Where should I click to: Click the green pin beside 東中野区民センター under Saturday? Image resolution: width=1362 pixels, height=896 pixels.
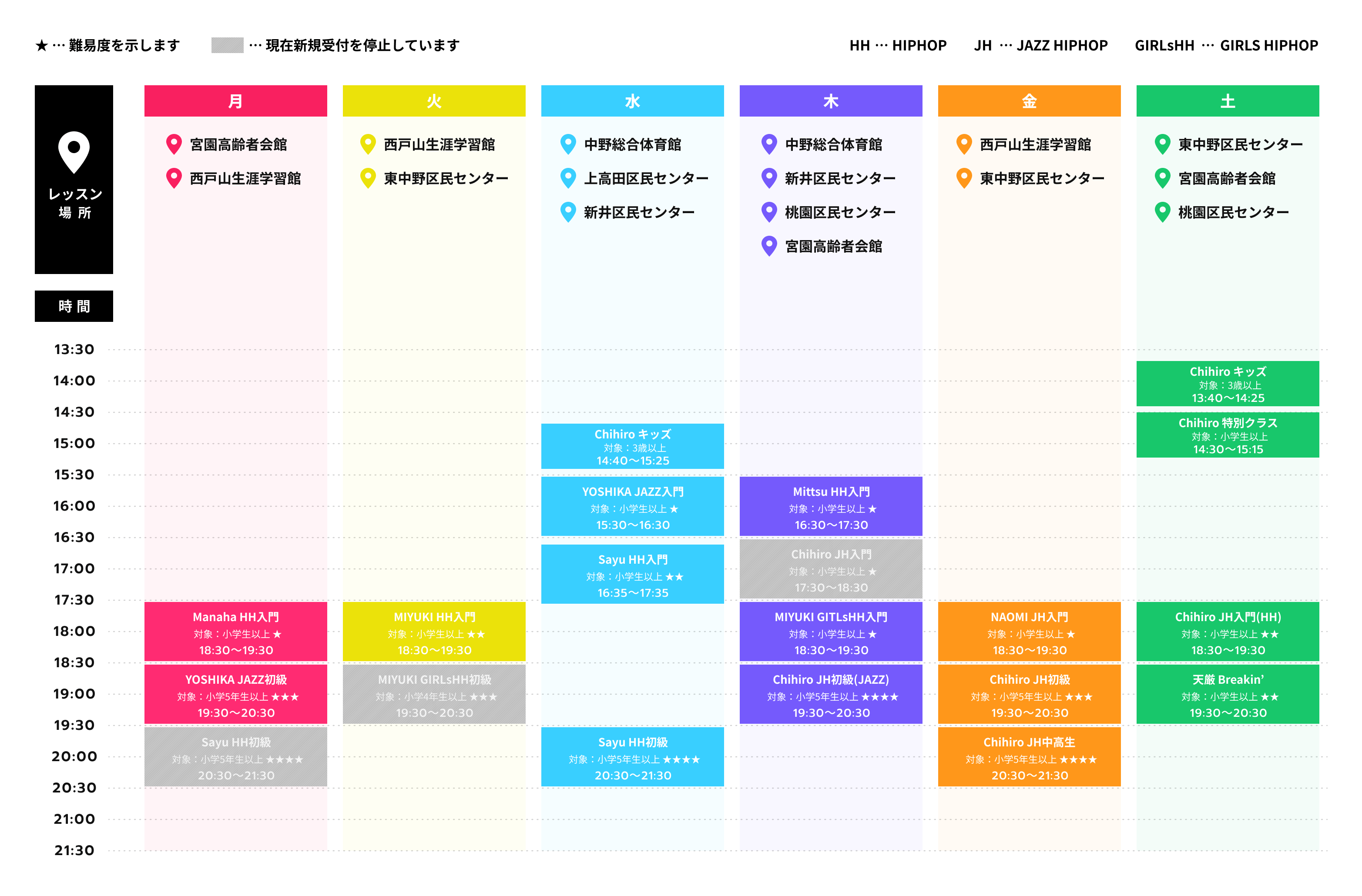coord(1162,144)
